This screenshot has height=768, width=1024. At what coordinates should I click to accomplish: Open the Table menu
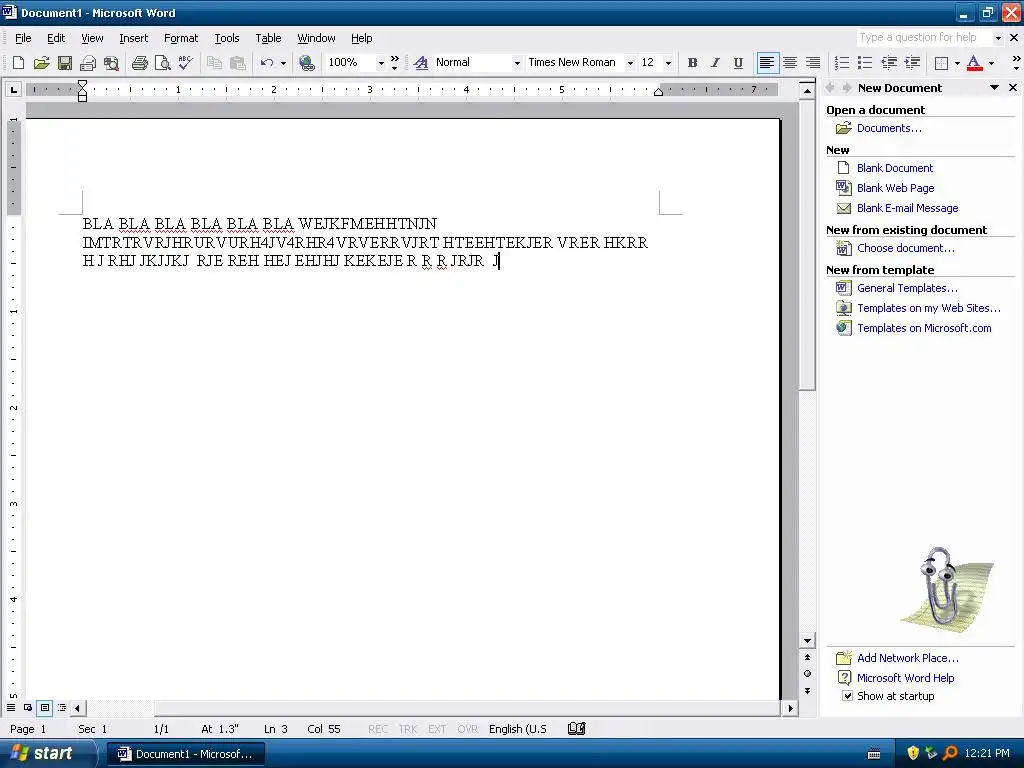pyautogui.click(x=268, y=38)
